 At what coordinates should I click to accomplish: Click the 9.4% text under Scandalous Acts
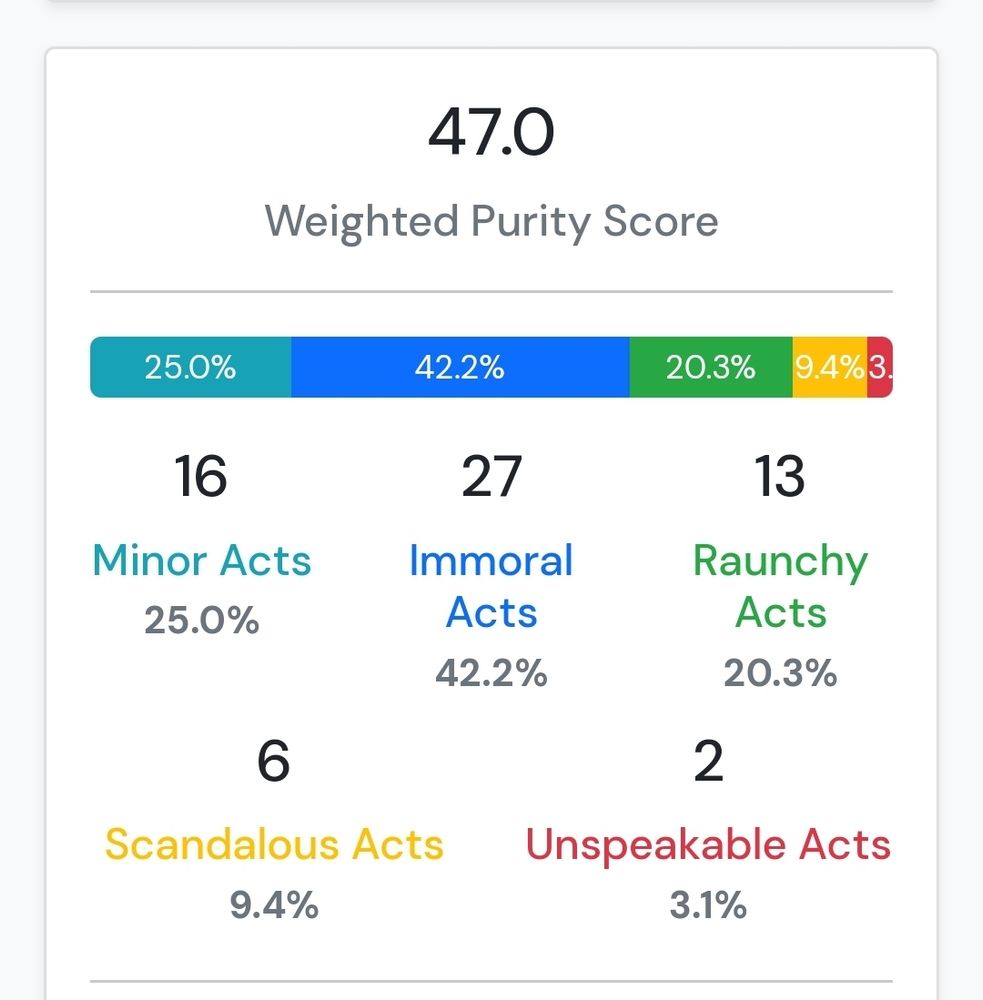[x=274, y=905]
